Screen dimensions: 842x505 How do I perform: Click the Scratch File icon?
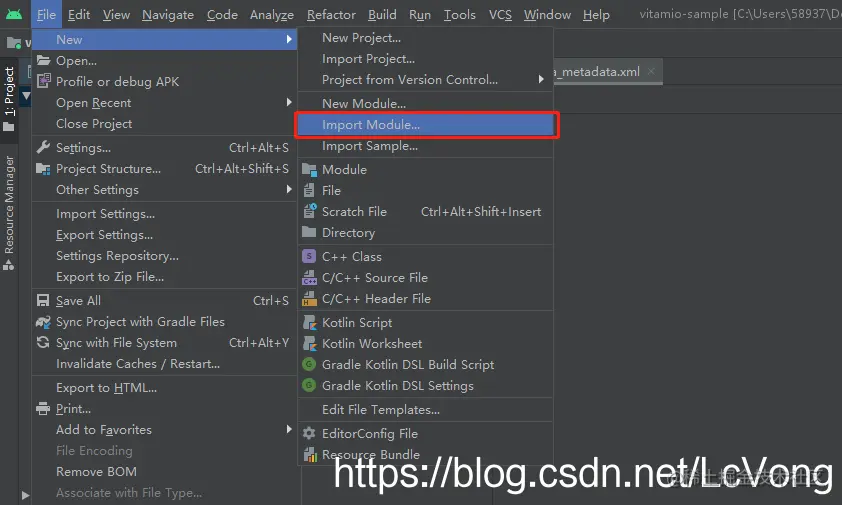tap(309, 211)
